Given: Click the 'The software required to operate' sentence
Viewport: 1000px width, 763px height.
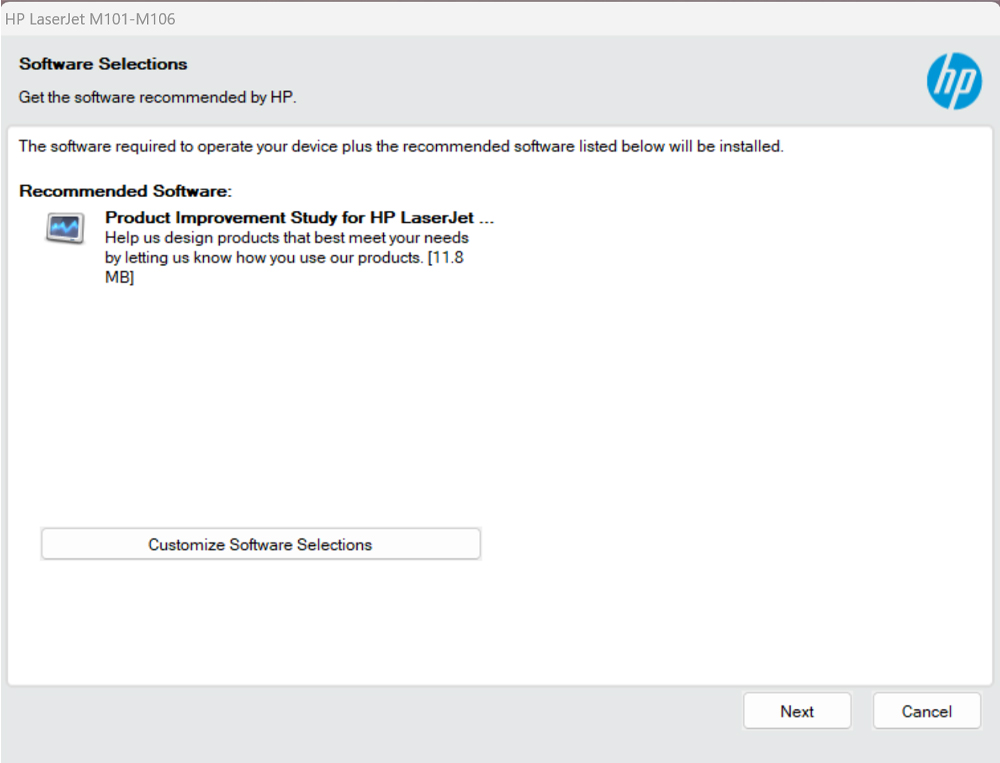Looking at the screenshot, I should point(401,146).
